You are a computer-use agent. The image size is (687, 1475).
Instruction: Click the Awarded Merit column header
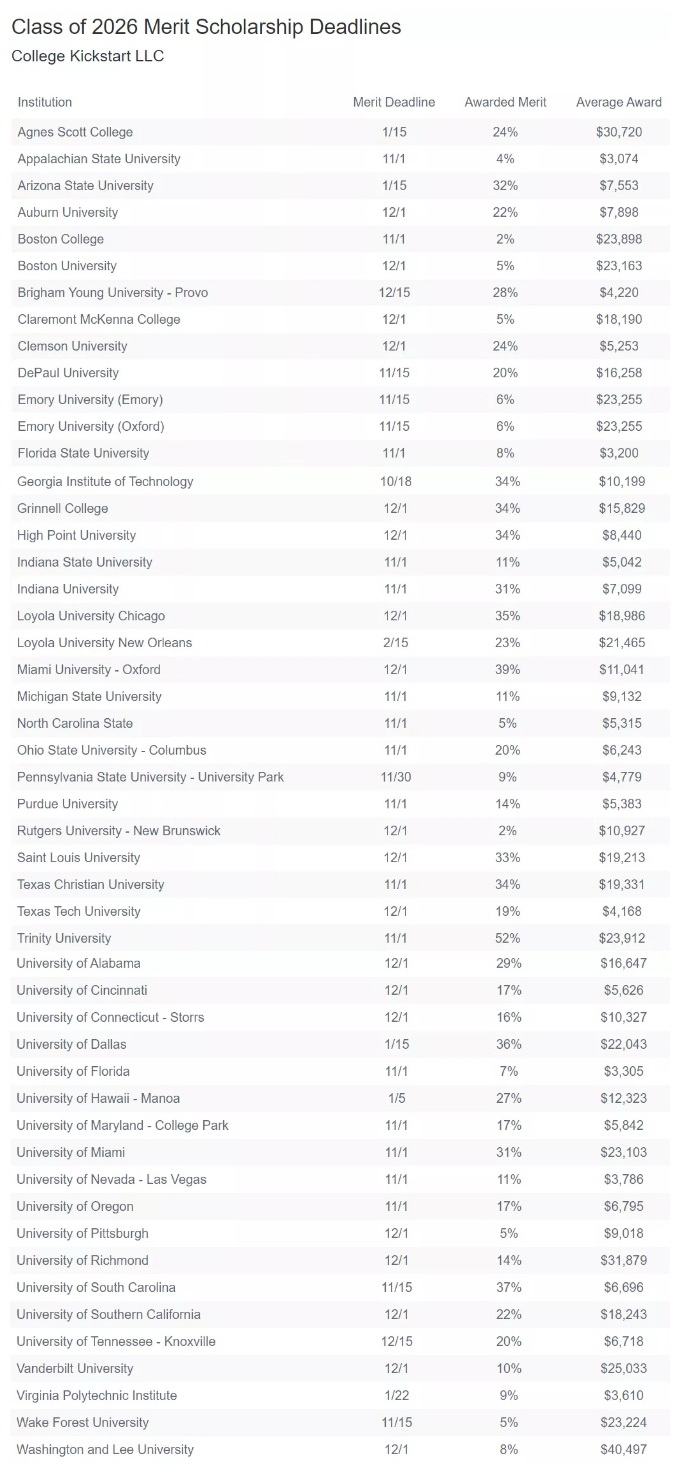pos(505,102)
